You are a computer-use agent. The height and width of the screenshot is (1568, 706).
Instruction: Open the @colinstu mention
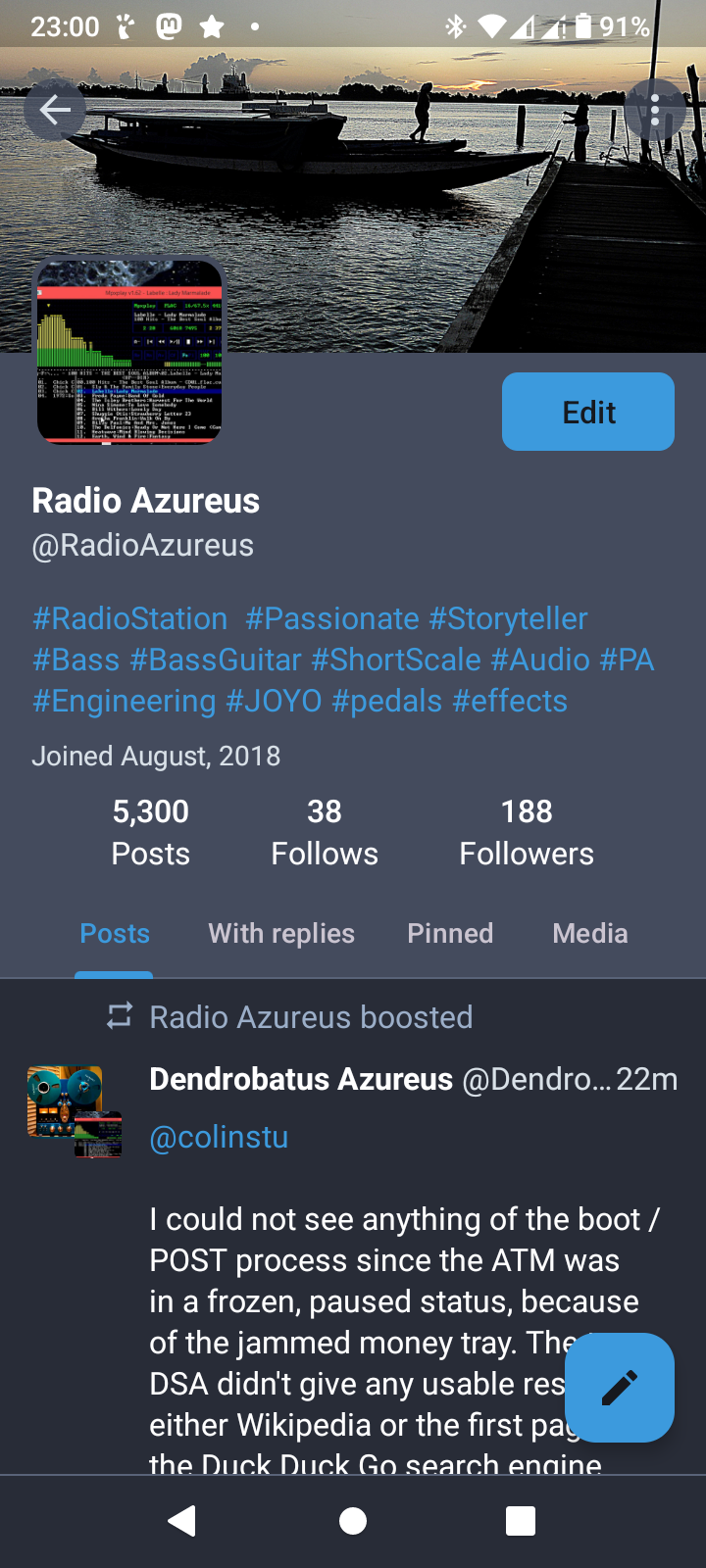click(x=219, y=1137)
